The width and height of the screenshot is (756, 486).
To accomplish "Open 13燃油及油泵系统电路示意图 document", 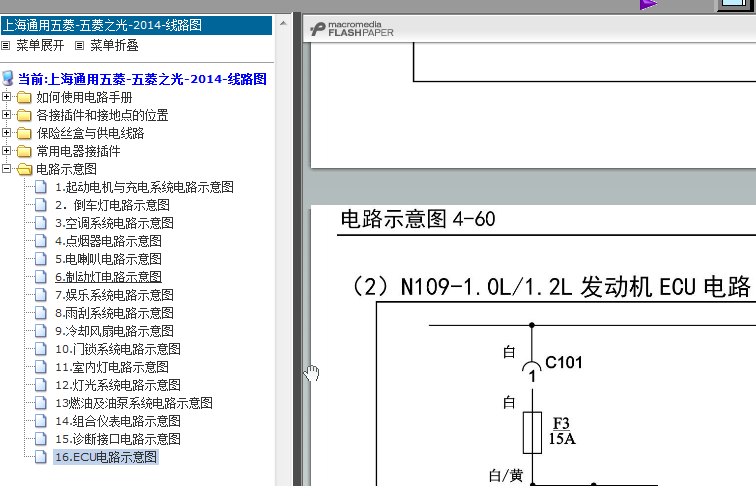I will [x=134, y=403].
